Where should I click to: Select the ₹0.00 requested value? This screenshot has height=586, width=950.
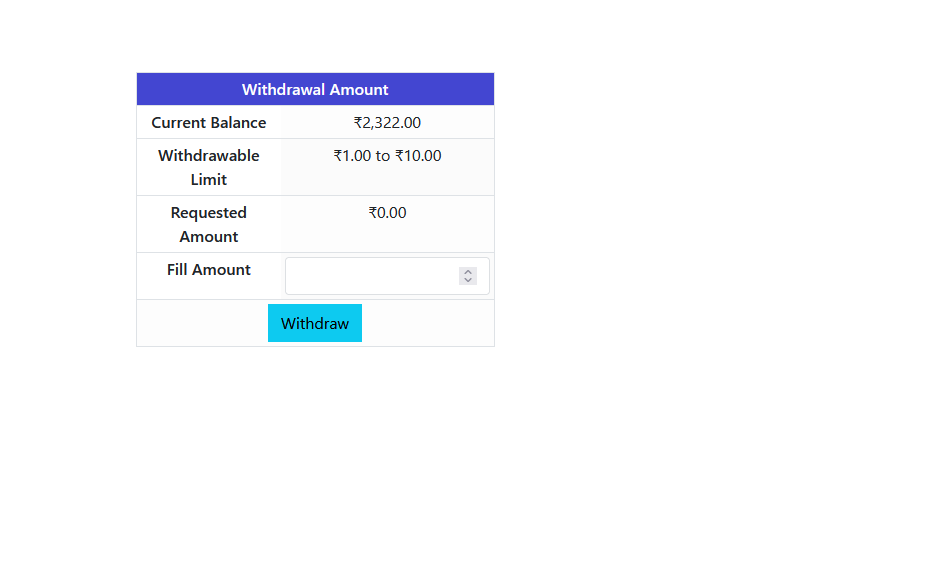coord(387,212)
